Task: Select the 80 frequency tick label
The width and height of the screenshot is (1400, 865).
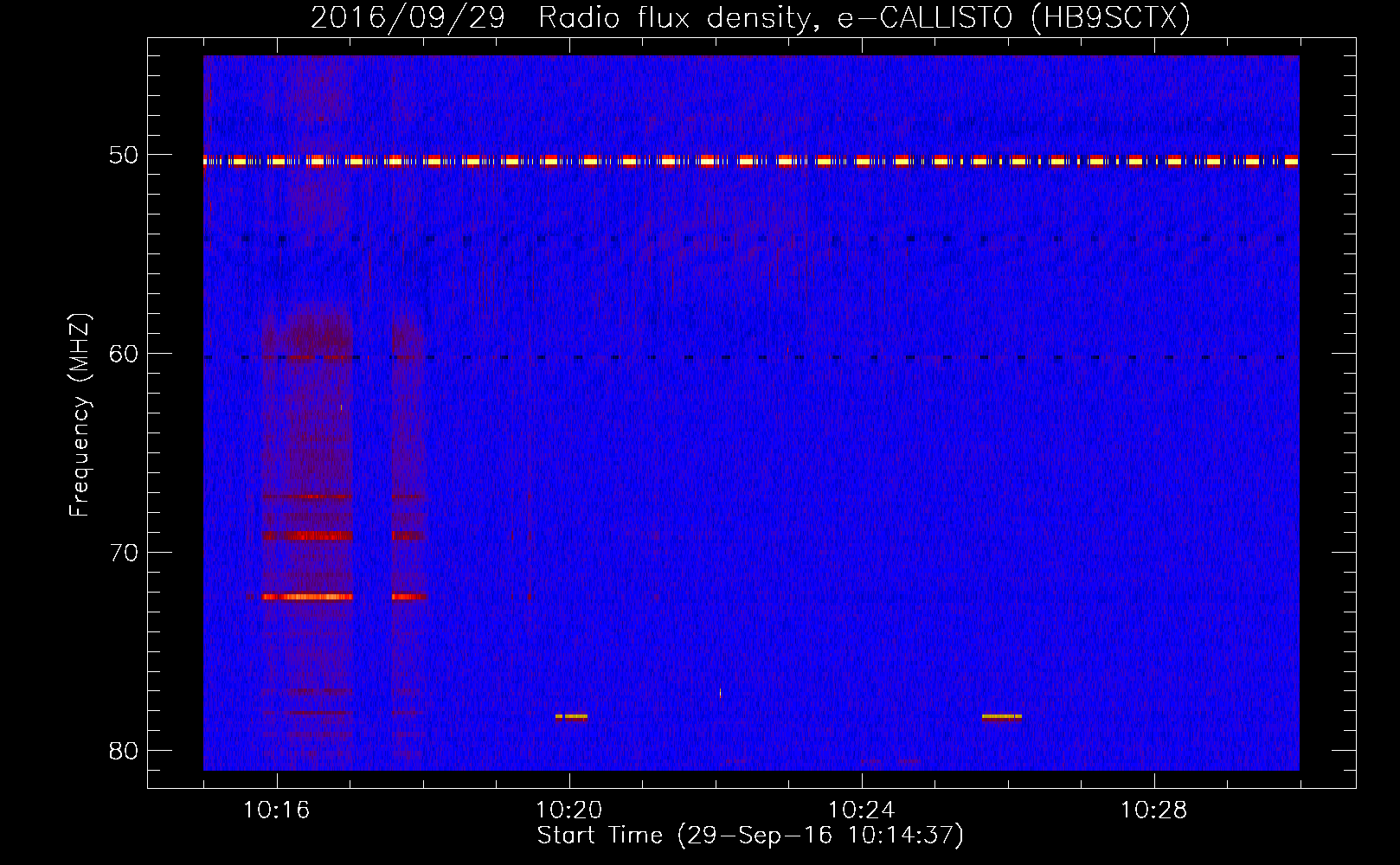Action: pyautogui.click(x=124, y=751)
